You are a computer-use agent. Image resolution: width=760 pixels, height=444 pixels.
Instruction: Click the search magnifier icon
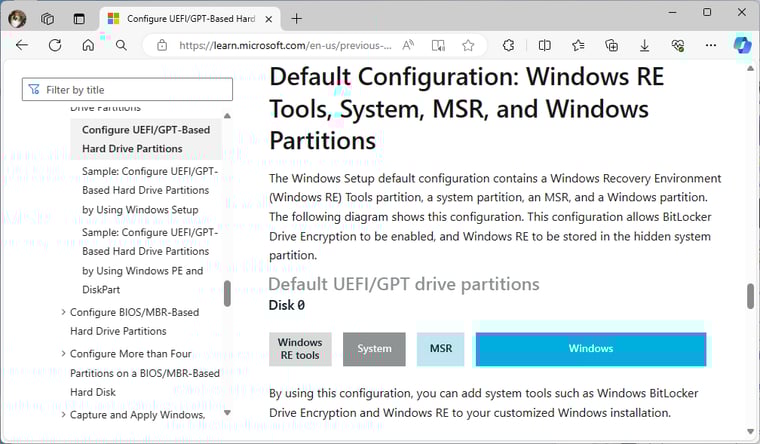(121, 45)
